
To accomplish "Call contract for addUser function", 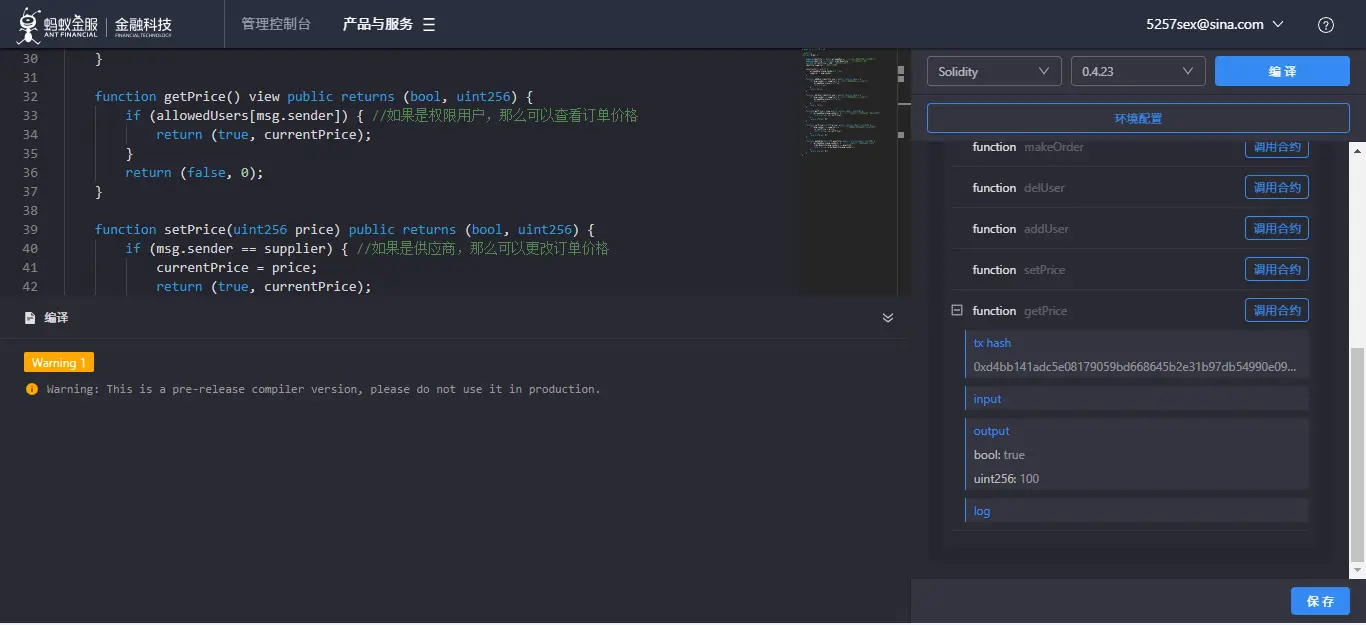I will tap(1277, 228).
